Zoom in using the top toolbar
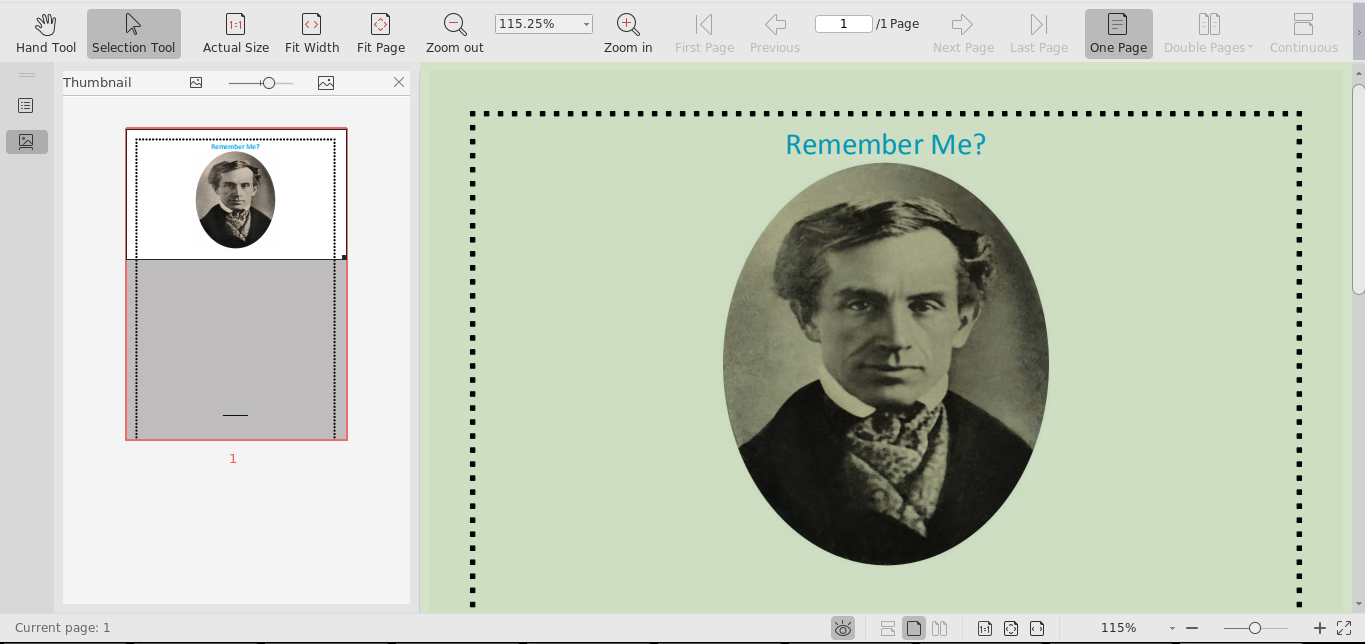Screen dimensions: 1365x644 click(x=628, y=33)
